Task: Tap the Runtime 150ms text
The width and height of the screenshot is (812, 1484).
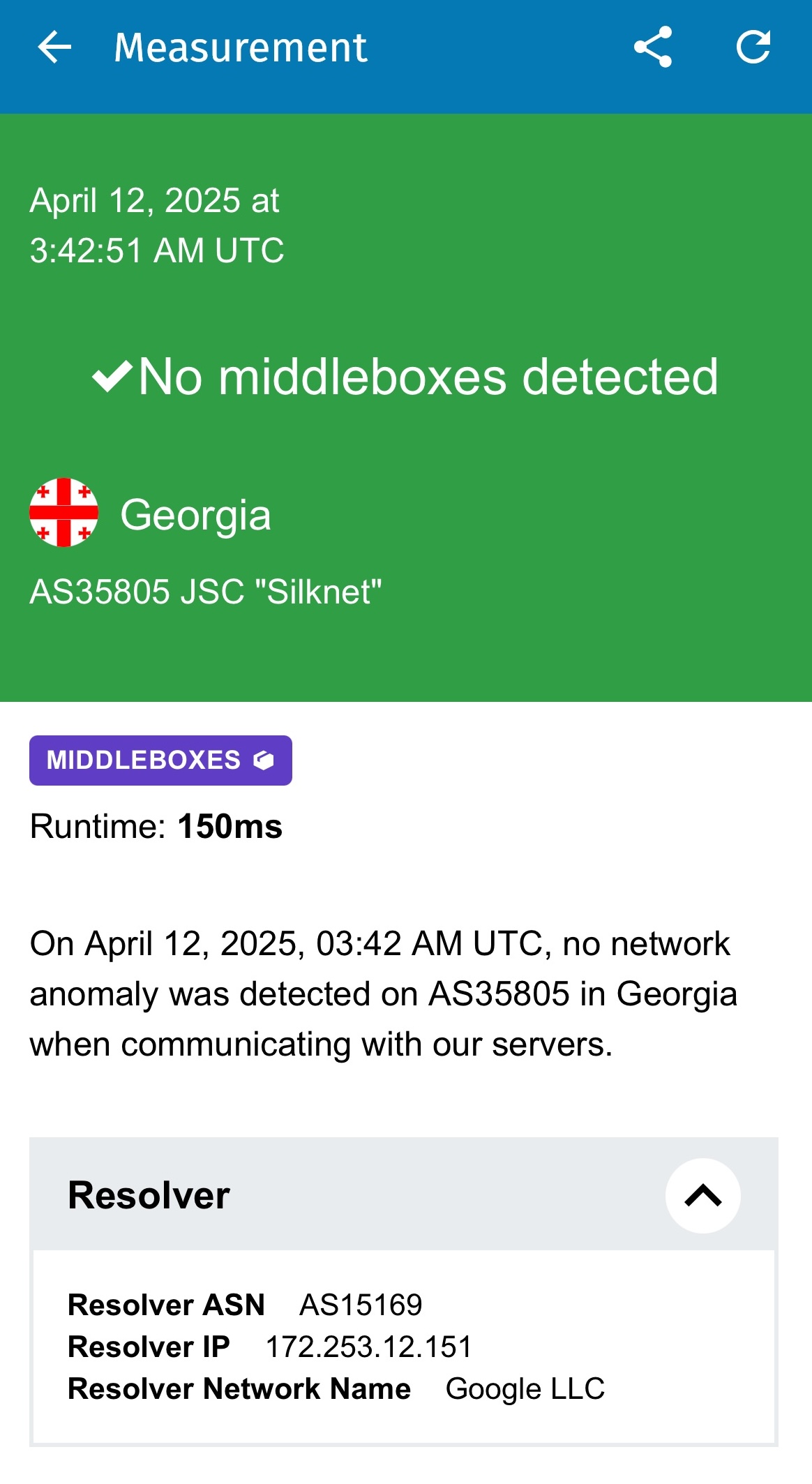Action: pos(156,827)
